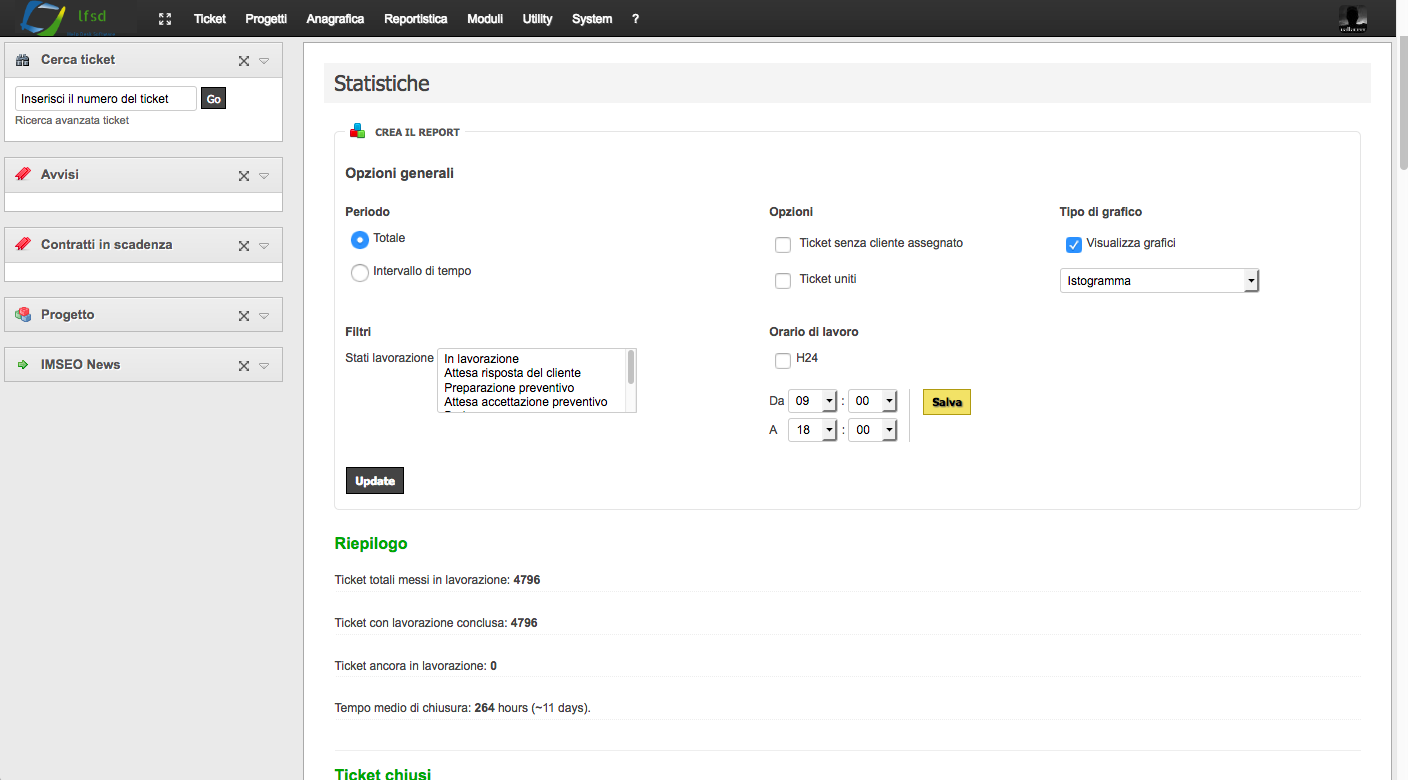This screenshot has height=780, width=1408.
Task: Click the fullscreen expand icon in top bar
Action: (x=164, y=18)
